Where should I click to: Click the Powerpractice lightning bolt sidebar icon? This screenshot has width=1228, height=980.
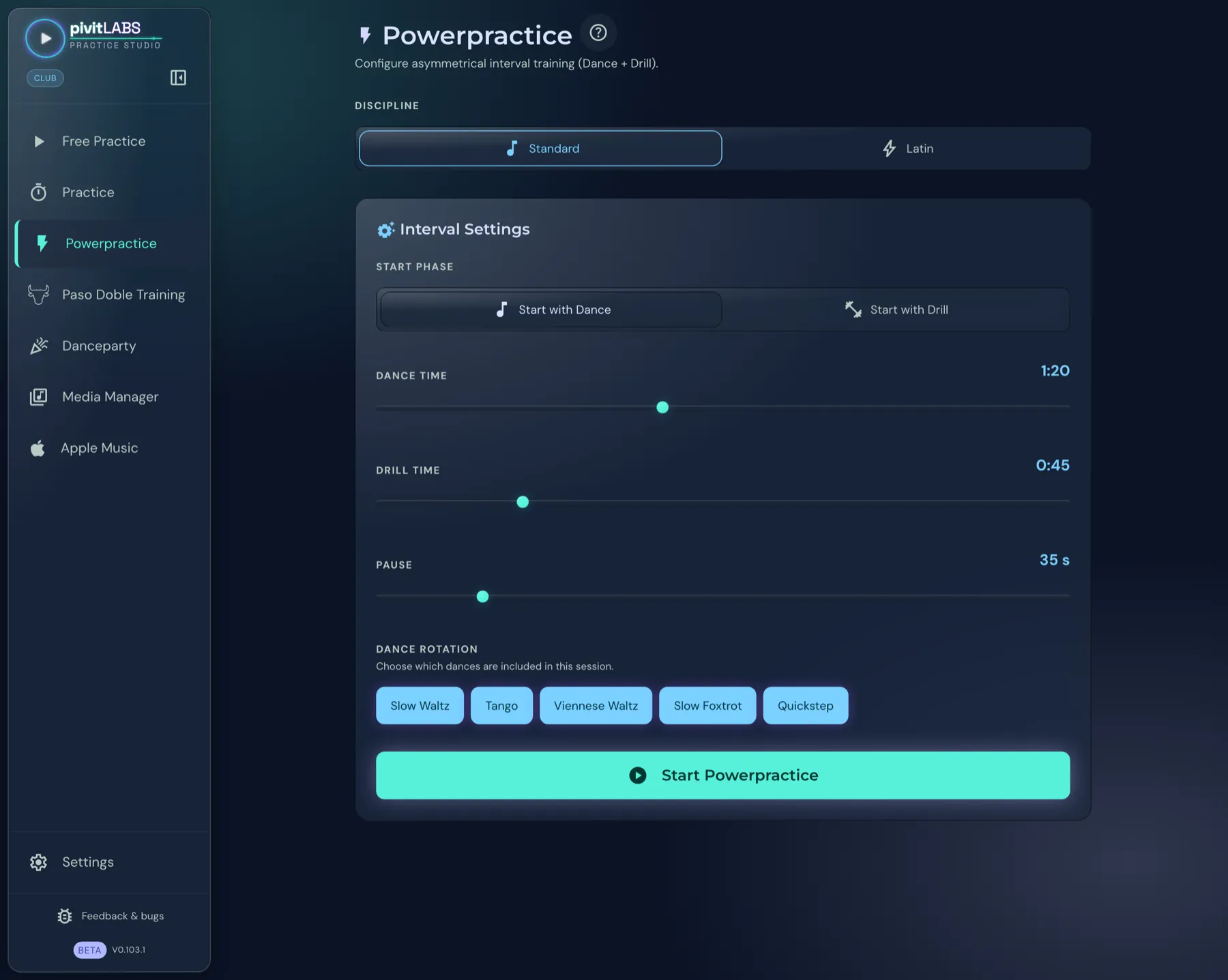[x=42, y=243]
